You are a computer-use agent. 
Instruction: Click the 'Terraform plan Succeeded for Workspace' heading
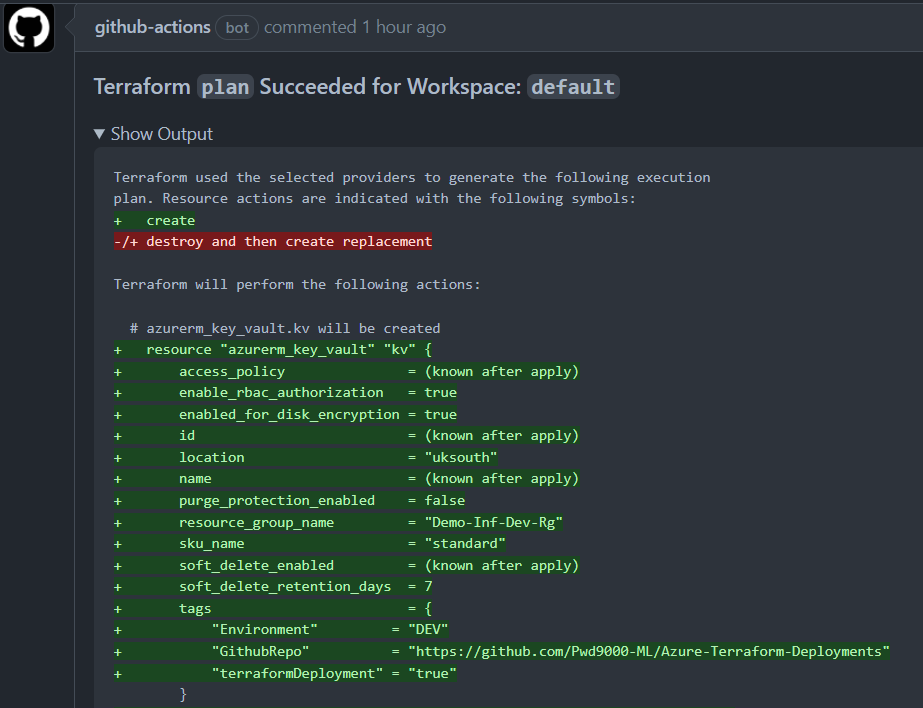pyautogui.click(x=357, y=87)
